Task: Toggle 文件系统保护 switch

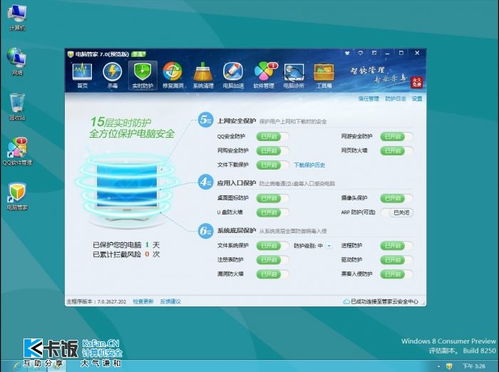Action: click(272, 246)
